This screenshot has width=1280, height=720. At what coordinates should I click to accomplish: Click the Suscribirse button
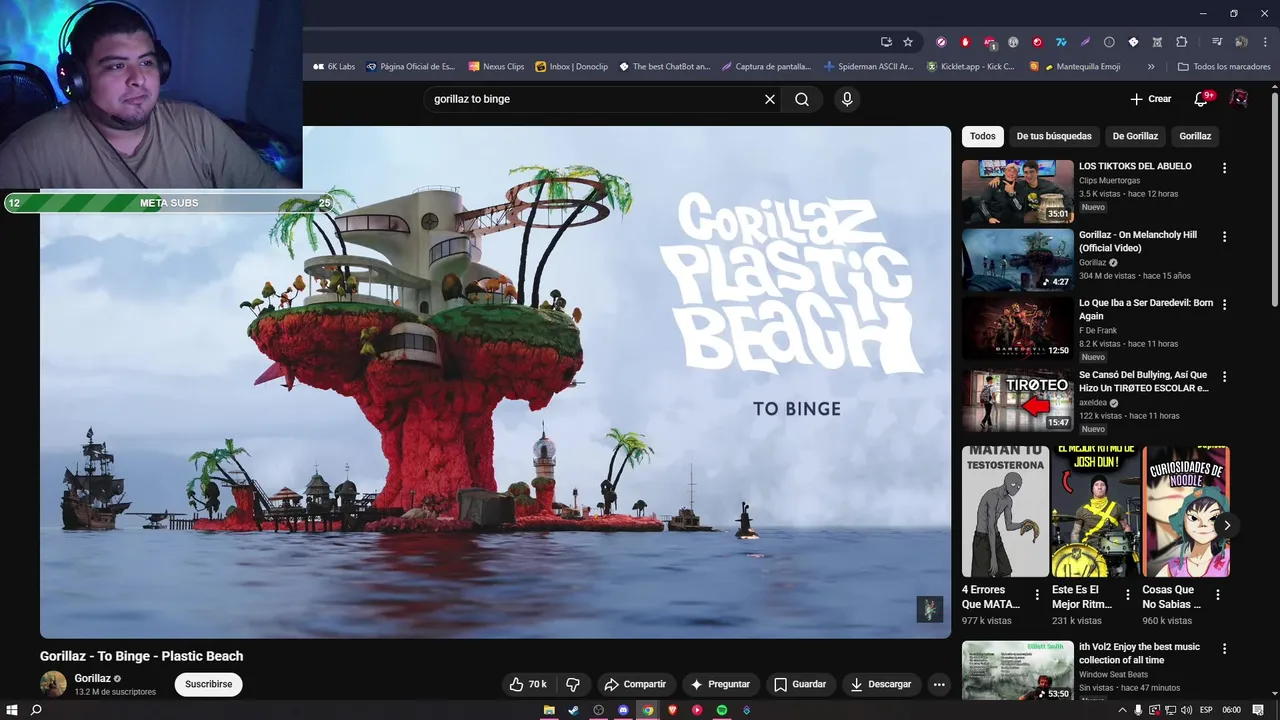coord(208,684)
